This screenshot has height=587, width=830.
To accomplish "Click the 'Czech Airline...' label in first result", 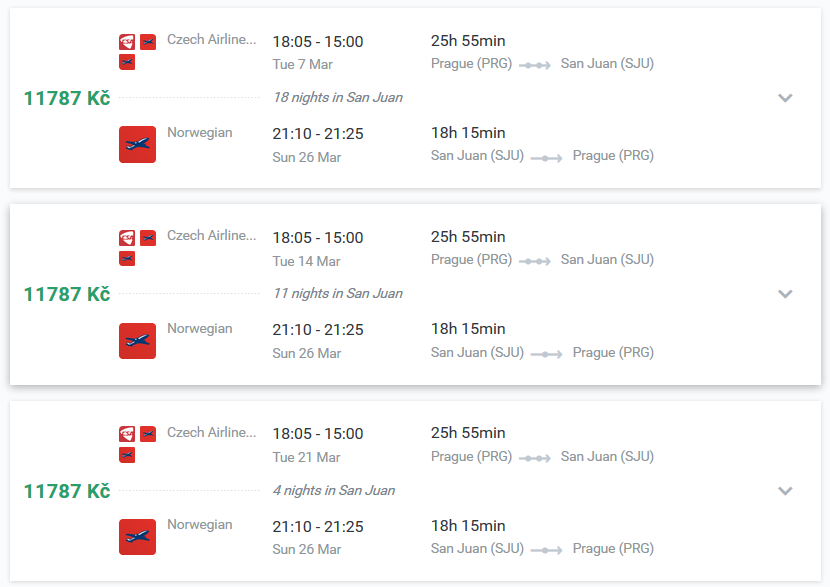I will click(x=212, y=39).
